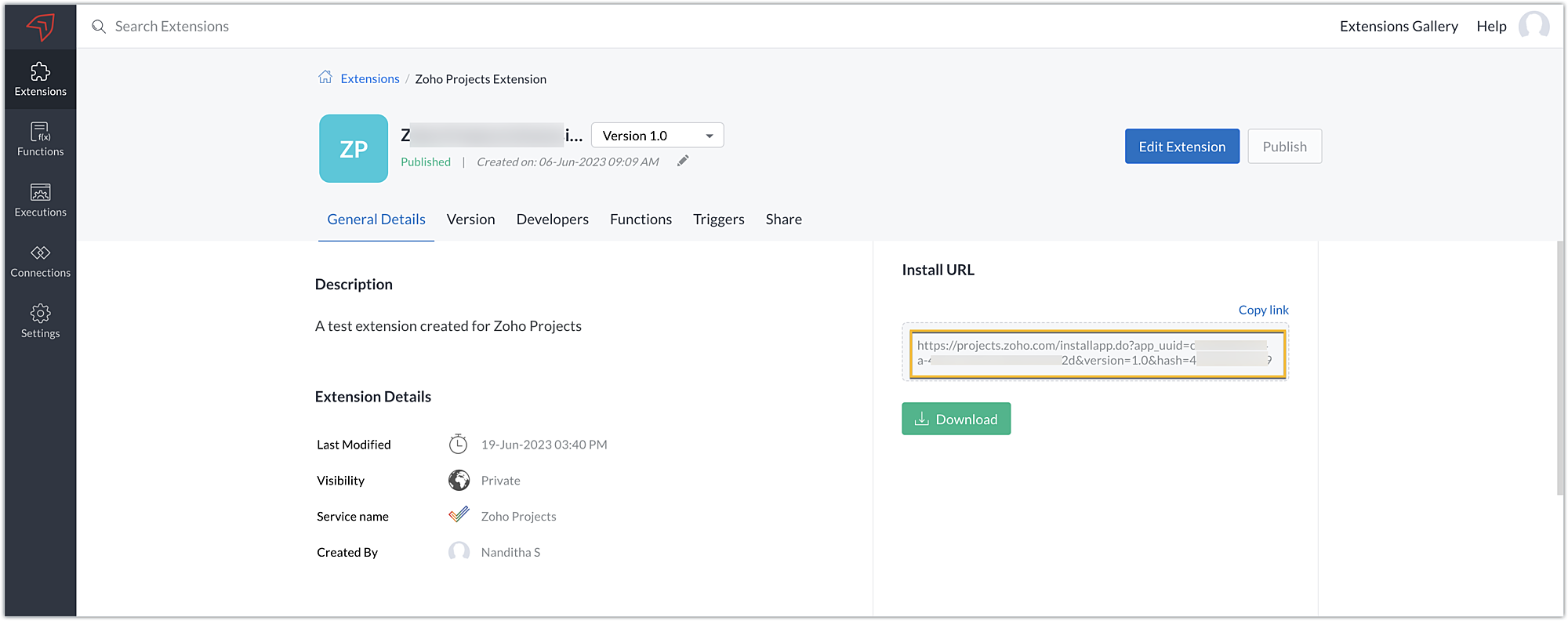Viewport: 1568px width, 621px height.
Task: Click 'Created on: 06-Jun-2023 09:09 AM' text
Action: (x=568, y=162)
